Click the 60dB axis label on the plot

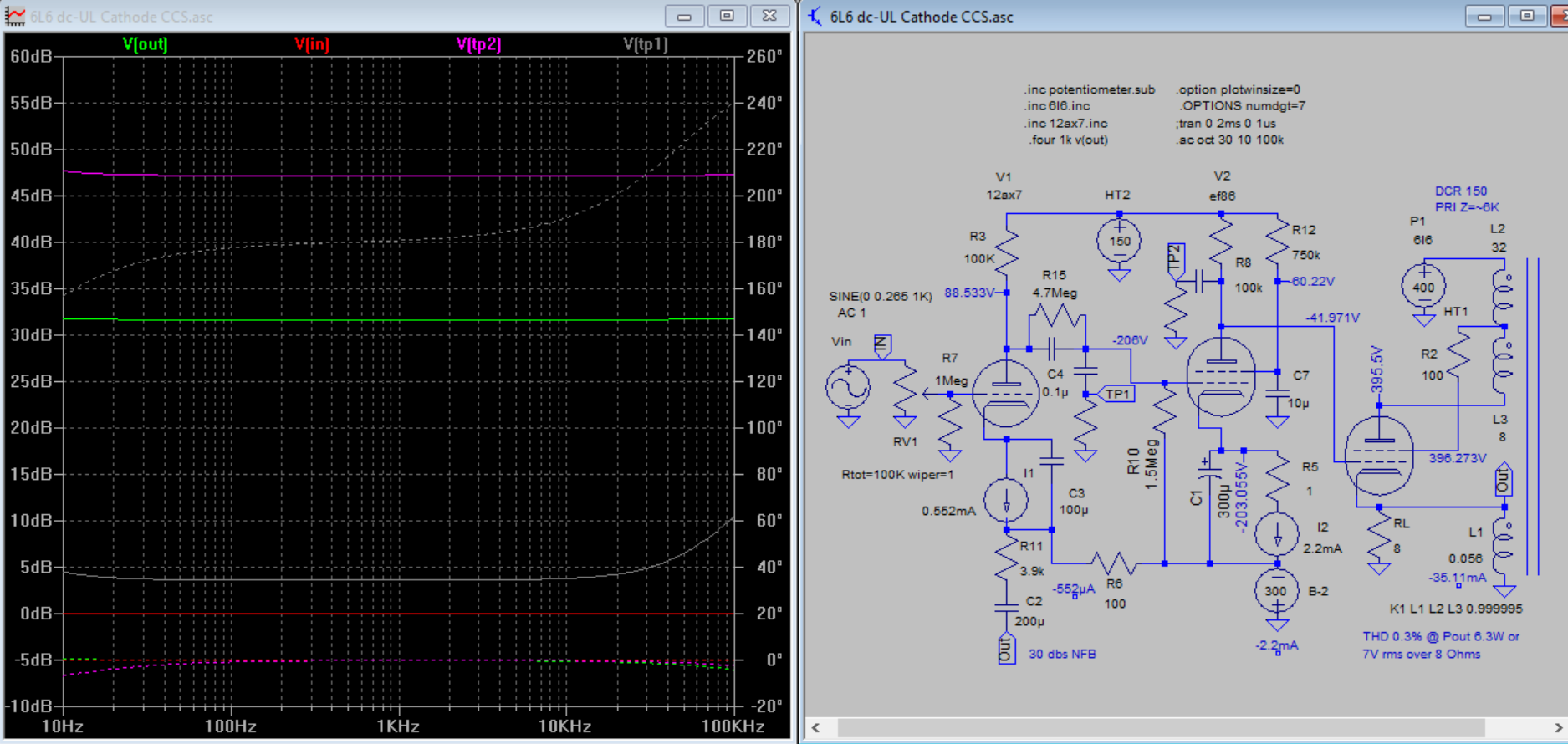point(30,56)
